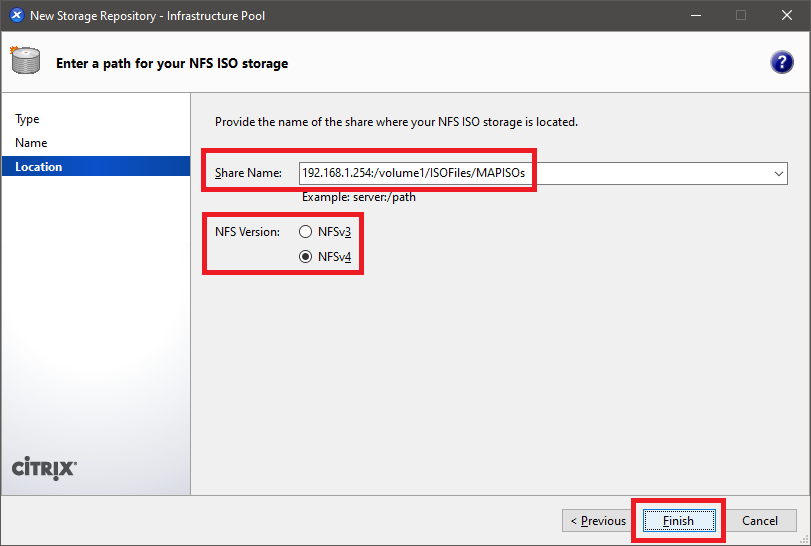811x546 pixels.
Task: Click the XenCenter app icon in title bar
Action: click(16, 16)
